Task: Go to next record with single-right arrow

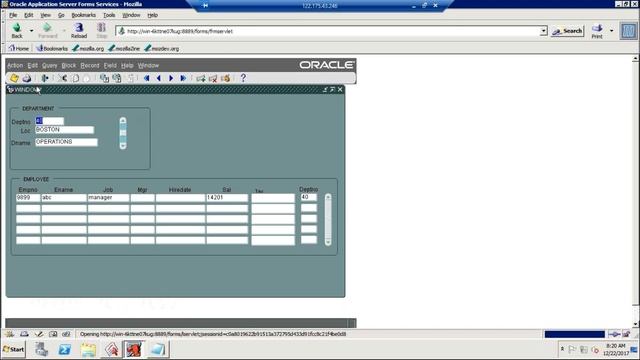Action: 171,78
